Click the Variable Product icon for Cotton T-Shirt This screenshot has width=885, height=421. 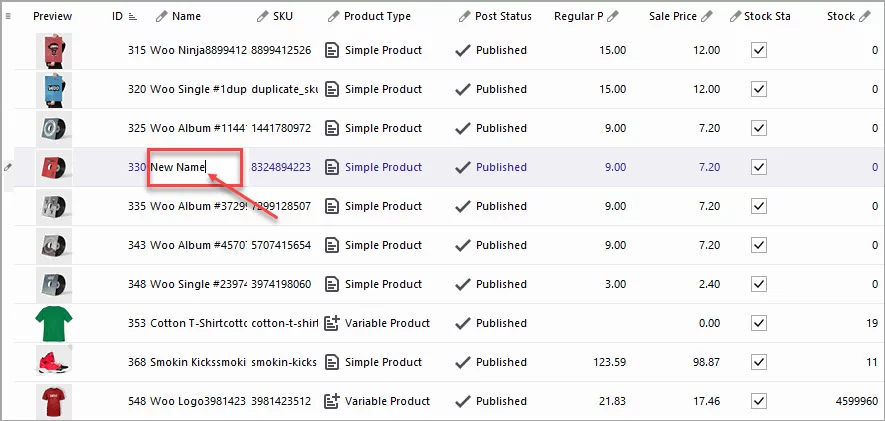click(332, 323)
